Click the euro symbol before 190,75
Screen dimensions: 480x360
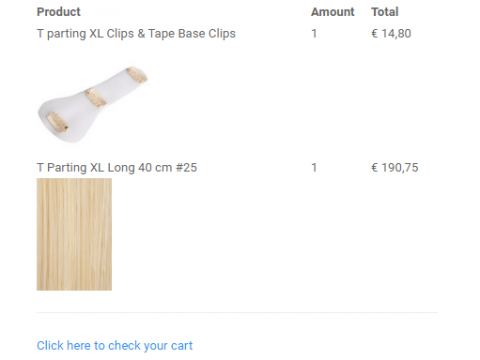coord(375,167)
